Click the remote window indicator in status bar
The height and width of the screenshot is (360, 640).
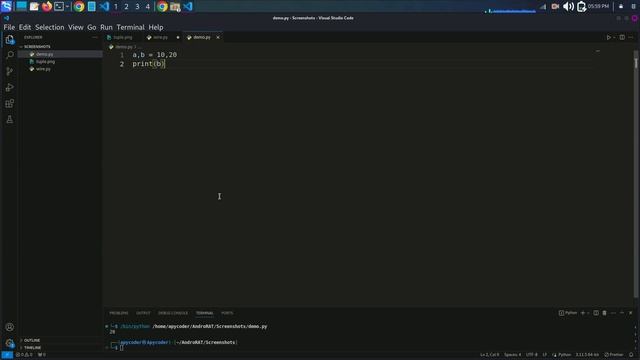[7, 355]
